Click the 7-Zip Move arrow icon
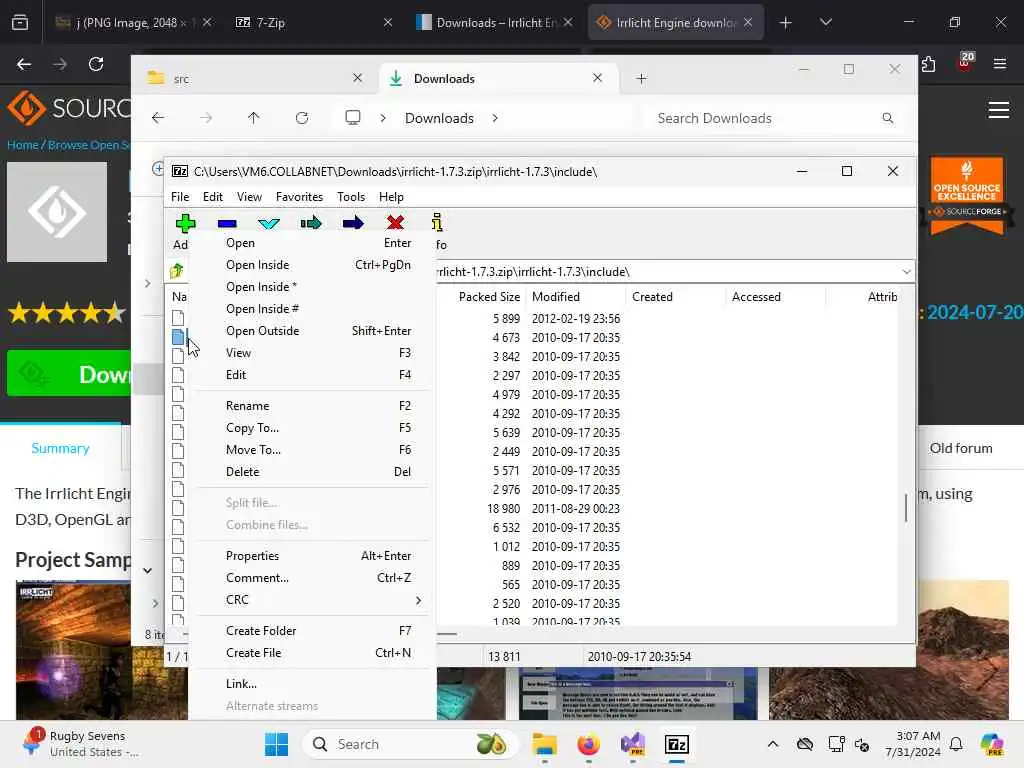The width and height of the screenshot is (1024, 768). tap(353, 223)
